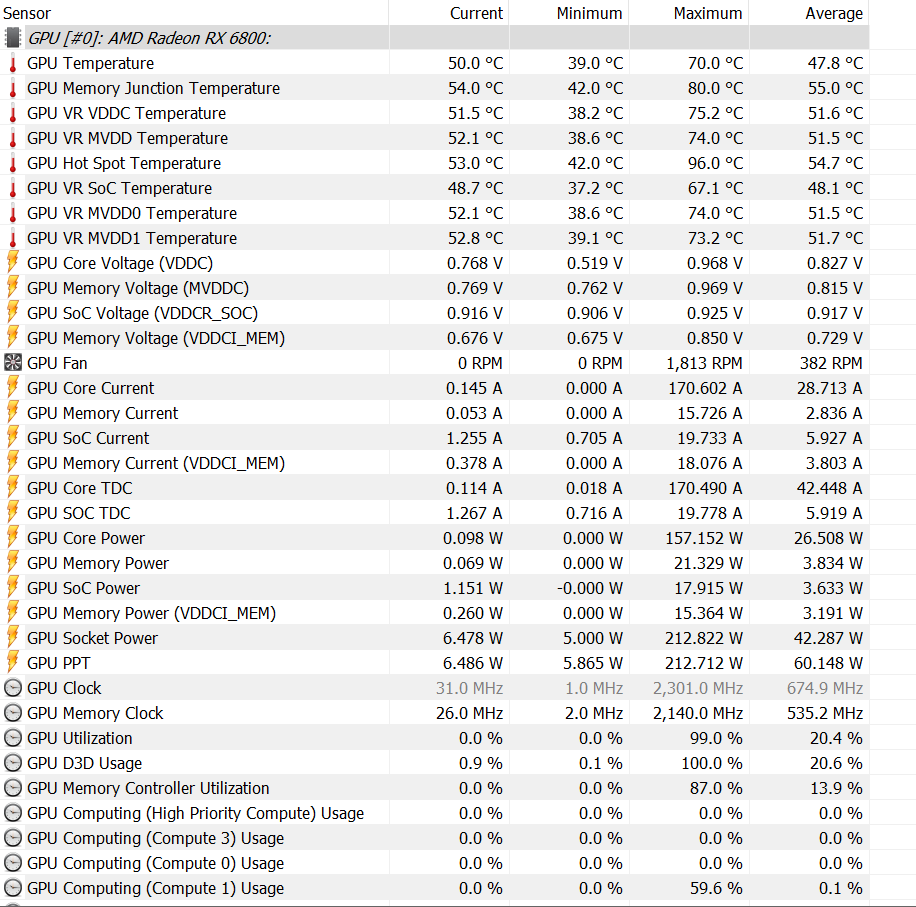Click the 99.0 % maximum GPU utilization
Image resolution: width=916 pixels, height=907 pixels.
716,738
